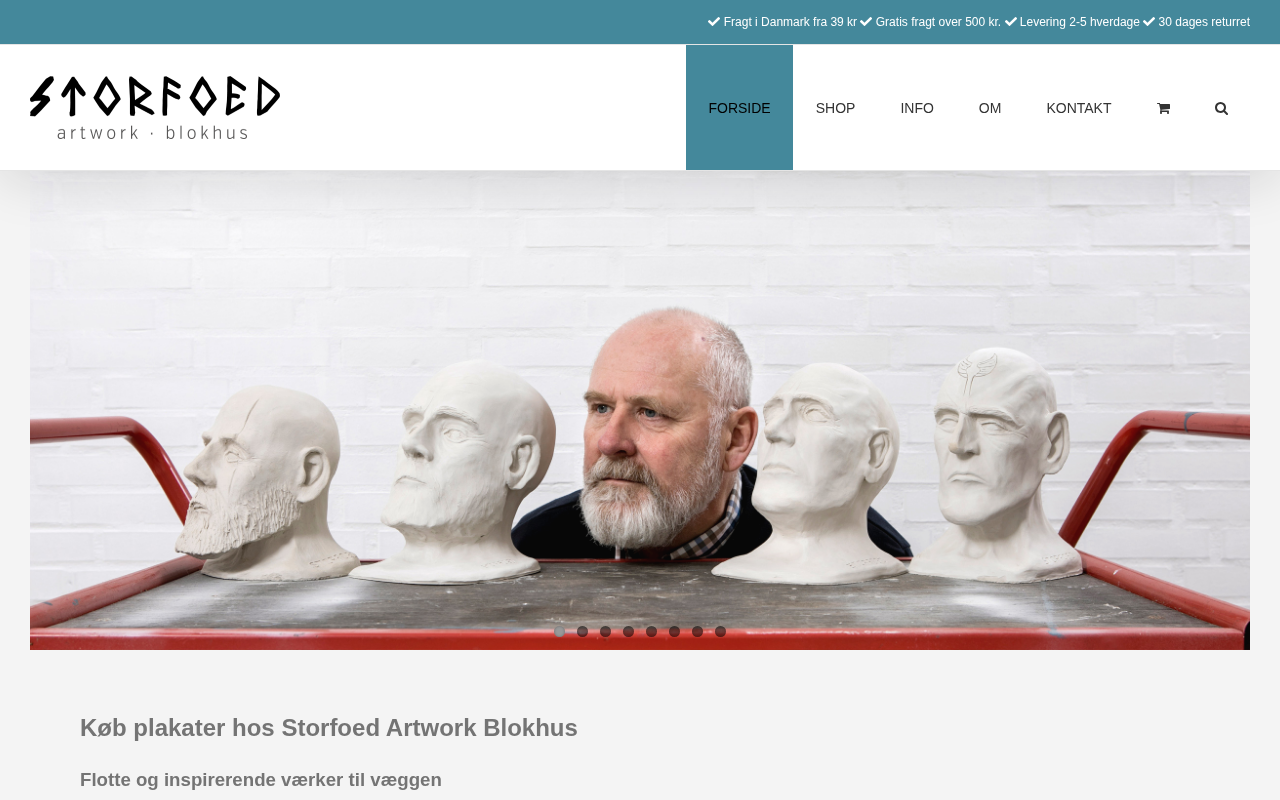Select the third slider pagination dot
Screen dimensions: 1280x800
point(606,632)
